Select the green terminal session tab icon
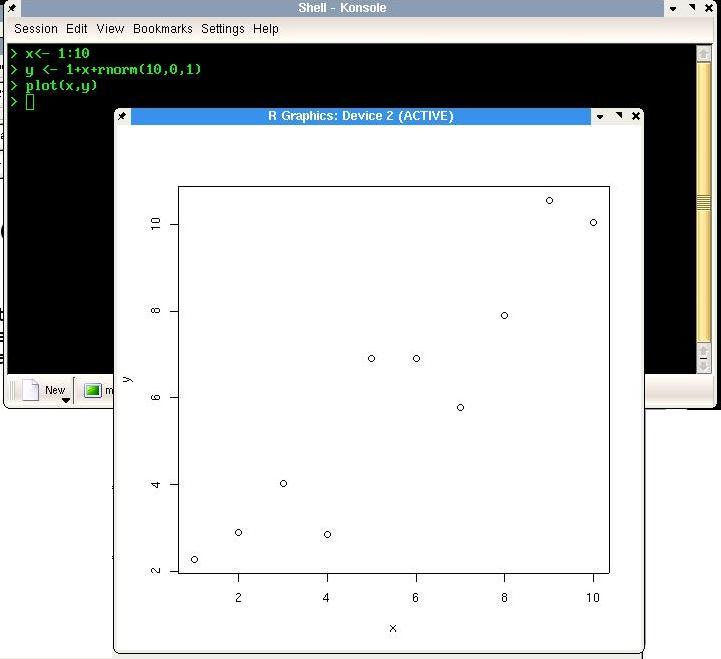Screen dimensions: 721x659 pyautogui.click(x=93, y=390)
